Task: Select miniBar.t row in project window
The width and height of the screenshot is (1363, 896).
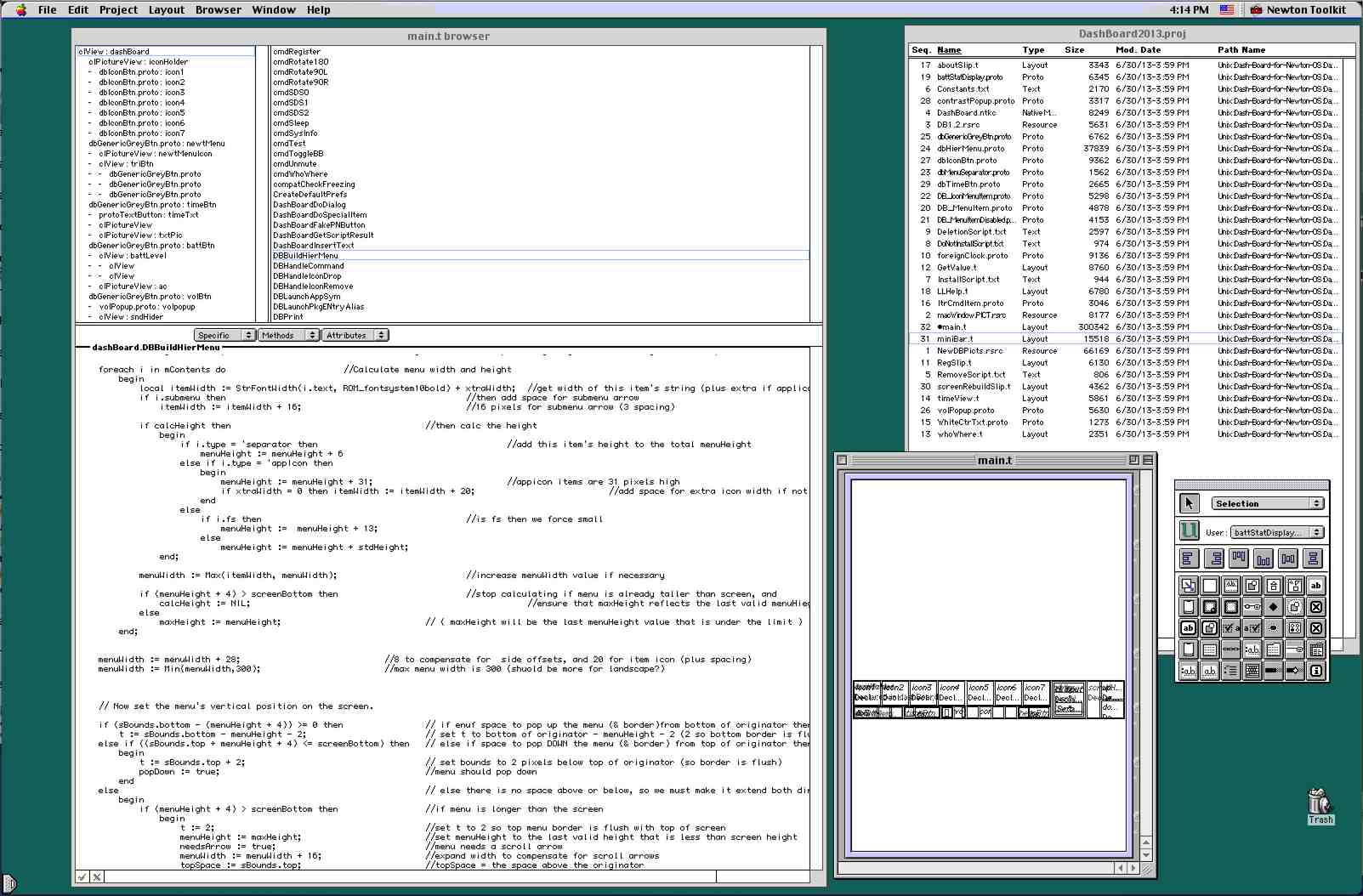Action: pyautogui.click(x=1125, y=338)
